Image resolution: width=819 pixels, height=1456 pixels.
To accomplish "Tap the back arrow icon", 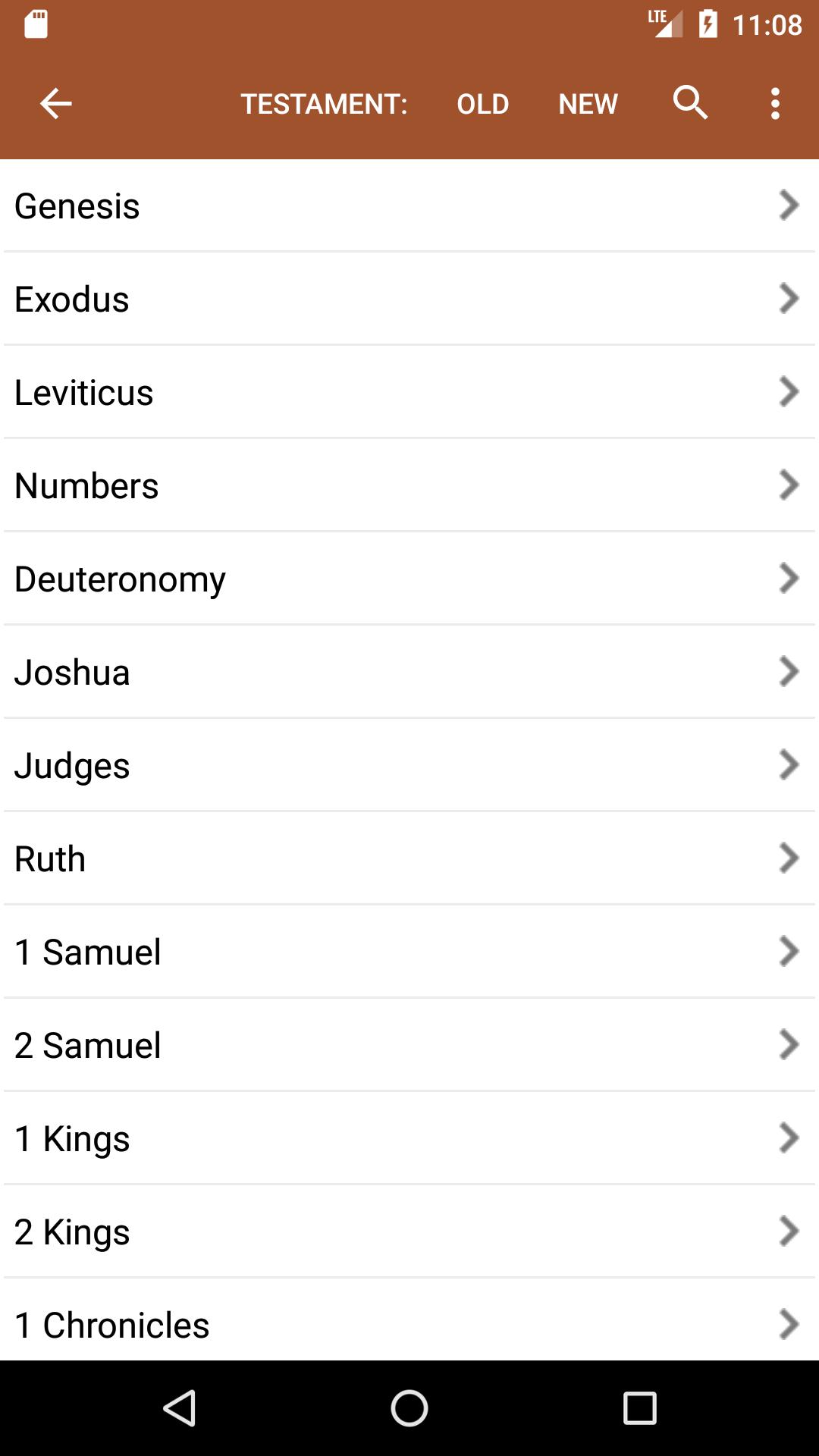I will tap(55, 103).
